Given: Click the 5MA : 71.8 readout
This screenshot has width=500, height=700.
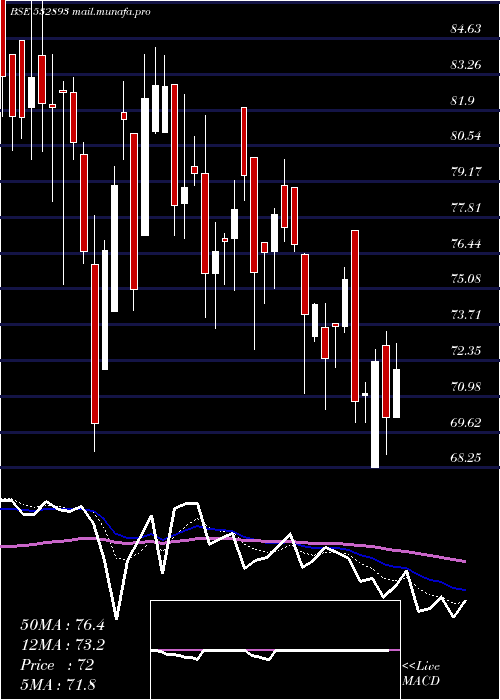Looking at the screenshot, I should coord(58,685).
